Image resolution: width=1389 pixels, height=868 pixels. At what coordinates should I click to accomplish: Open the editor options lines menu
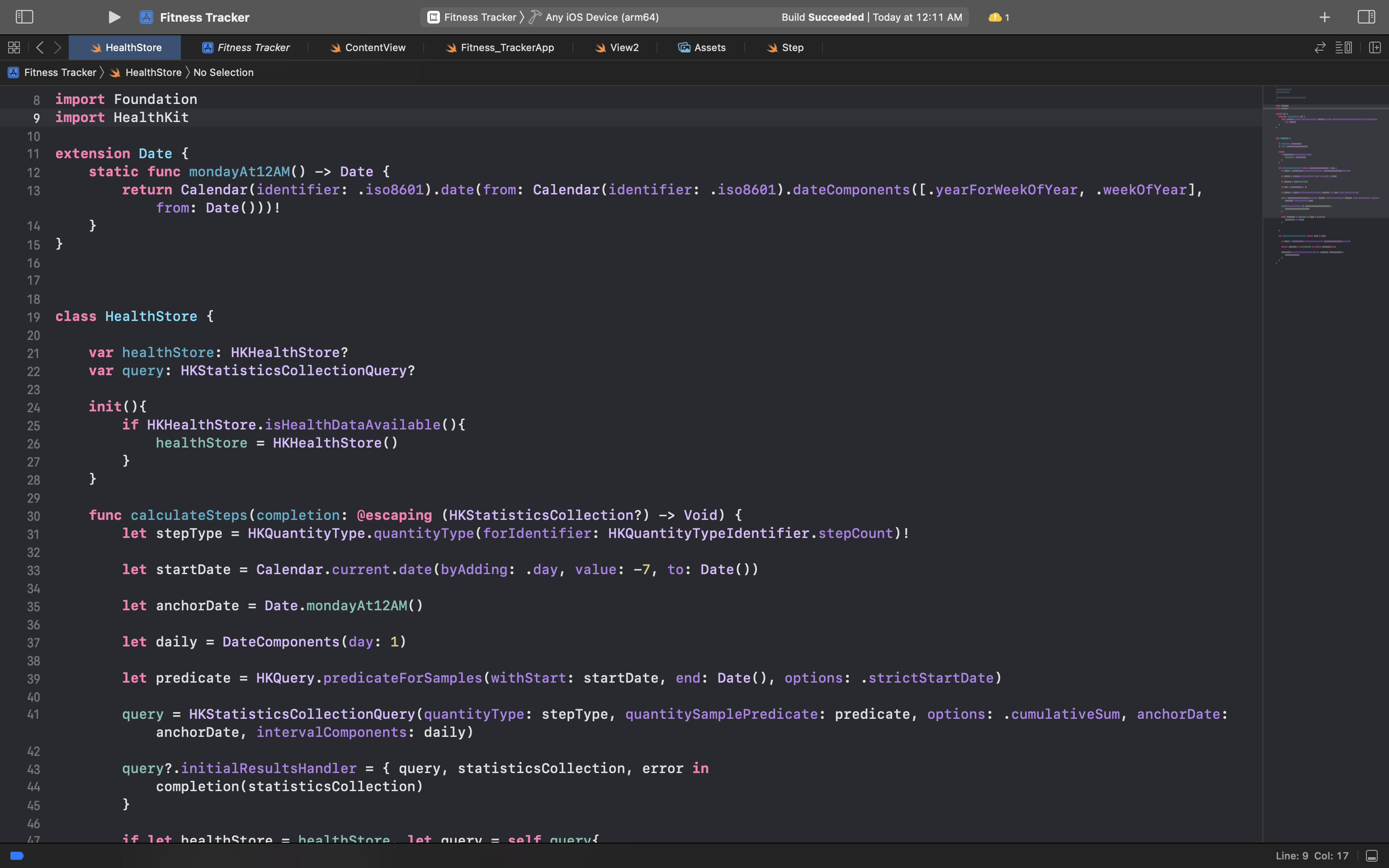pyautogui.click(x=1343, y=47)
